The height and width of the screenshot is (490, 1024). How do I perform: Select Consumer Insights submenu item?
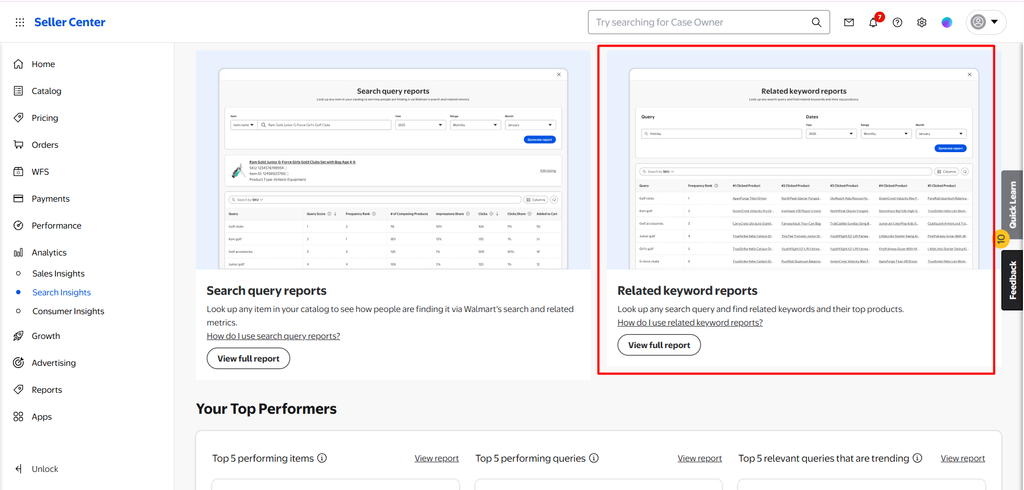point(68,312)
